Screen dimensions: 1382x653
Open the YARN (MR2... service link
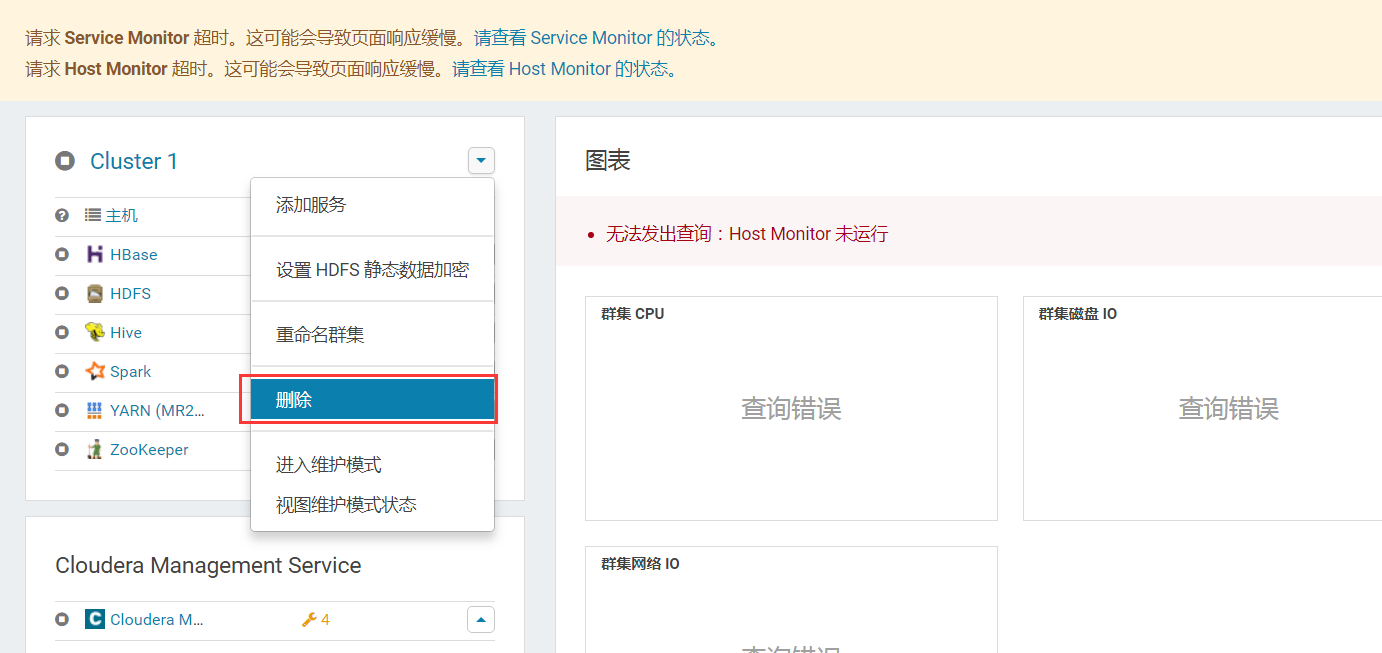point(157,411)
